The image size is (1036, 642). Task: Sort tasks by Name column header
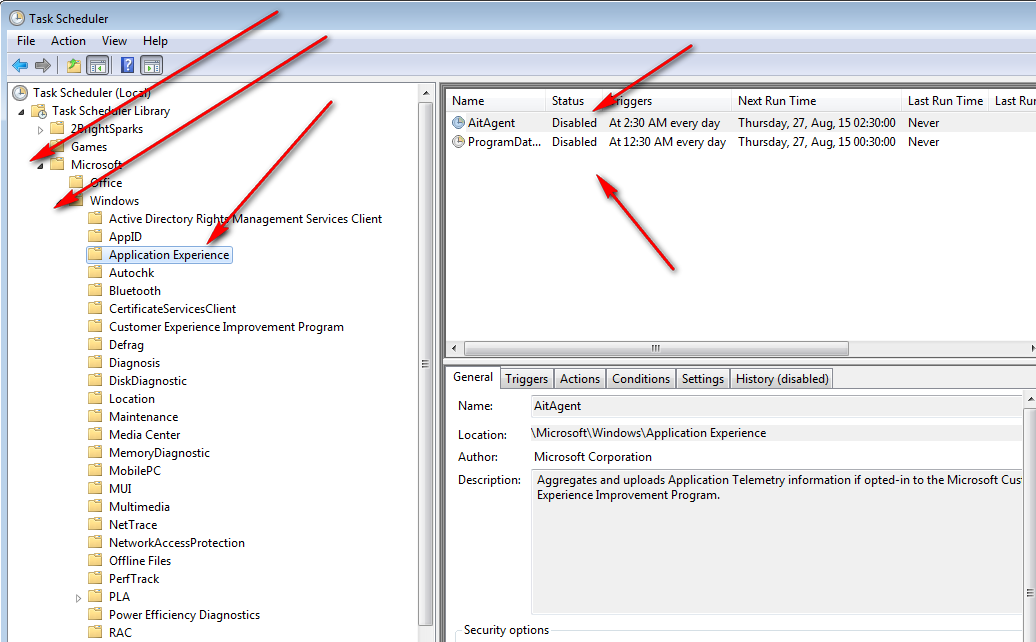click(x=496, y=100)
